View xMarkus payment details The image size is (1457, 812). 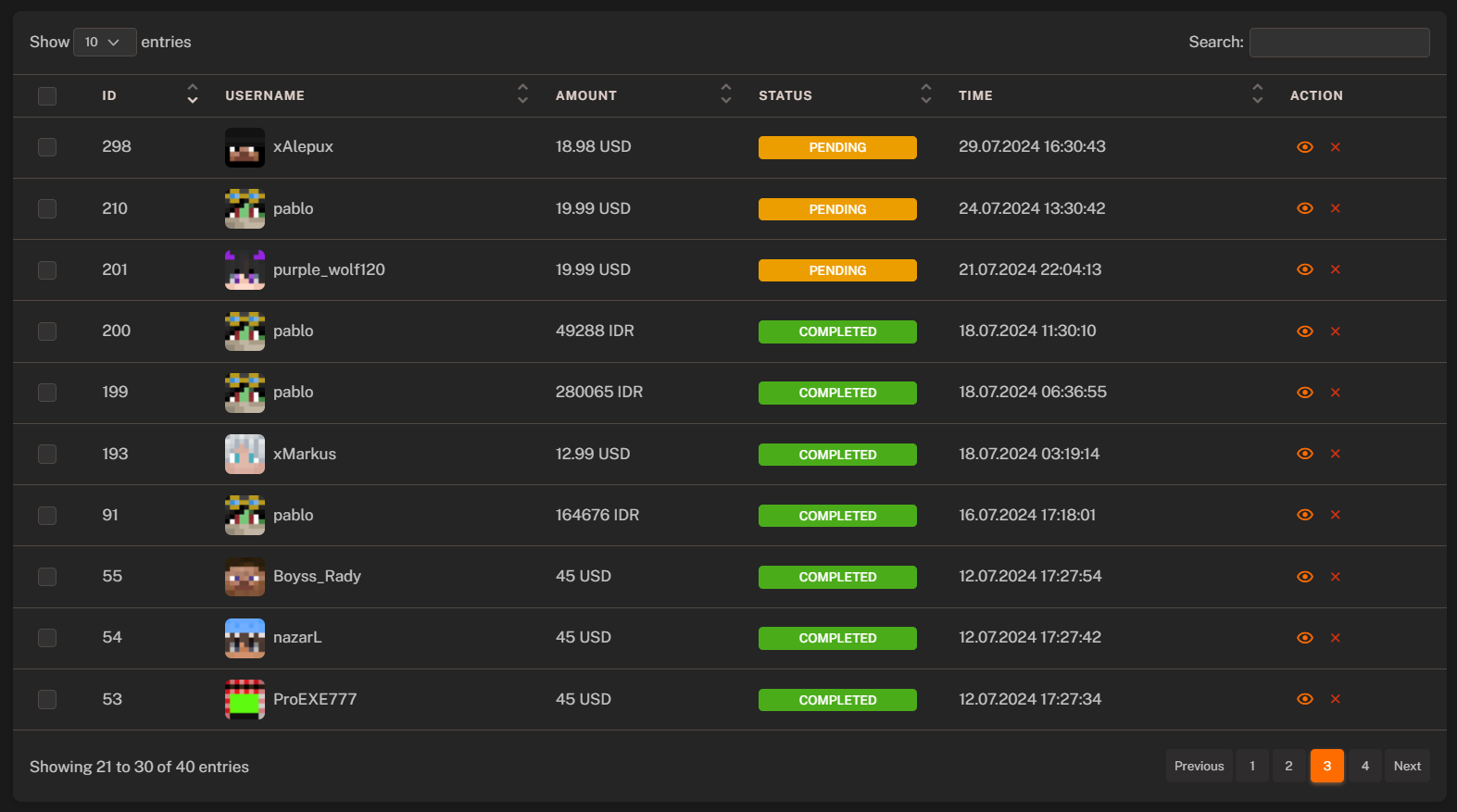point(1305,454)
